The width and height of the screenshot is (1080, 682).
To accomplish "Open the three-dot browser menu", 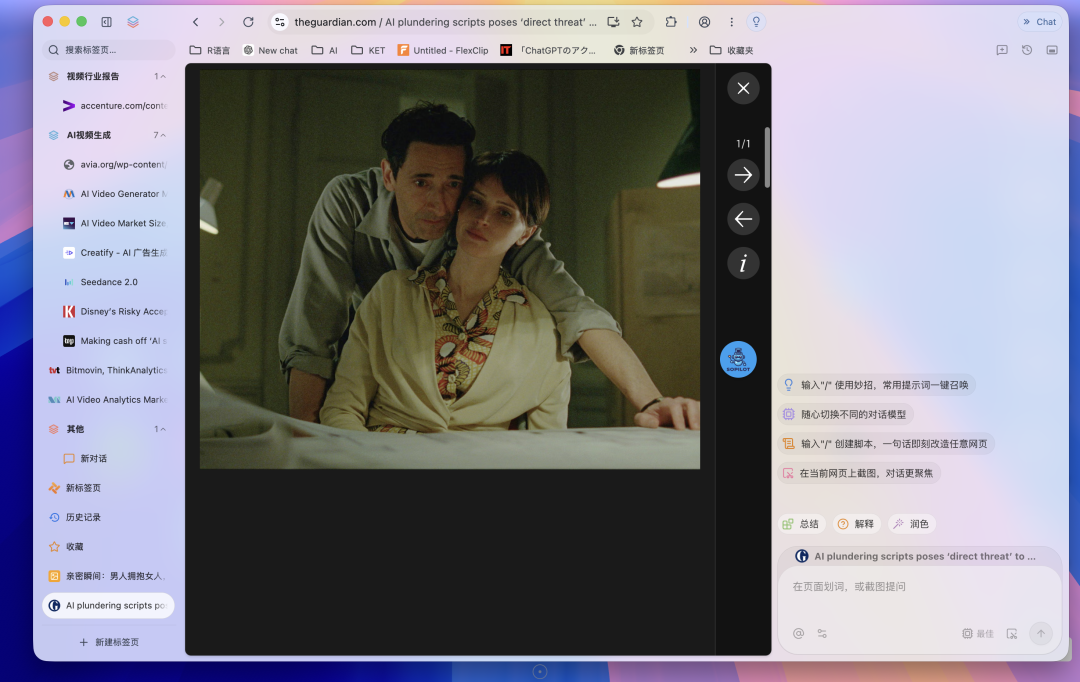I will [x=731, y=22].
